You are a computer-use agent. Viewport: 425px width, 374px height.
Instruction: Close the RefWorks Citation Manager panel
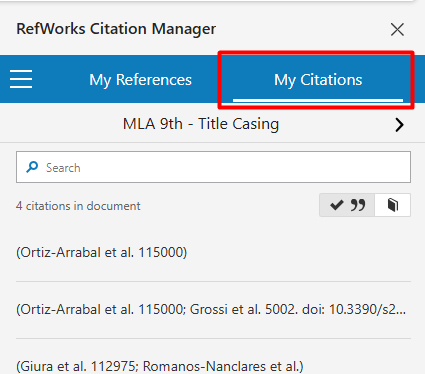[397, 29]
